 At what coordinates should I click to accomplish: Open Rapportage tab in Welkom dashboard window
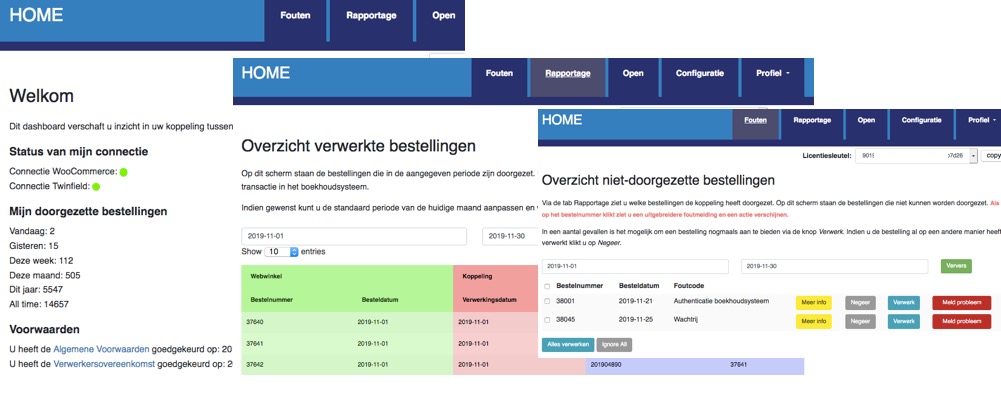(371, 15)
